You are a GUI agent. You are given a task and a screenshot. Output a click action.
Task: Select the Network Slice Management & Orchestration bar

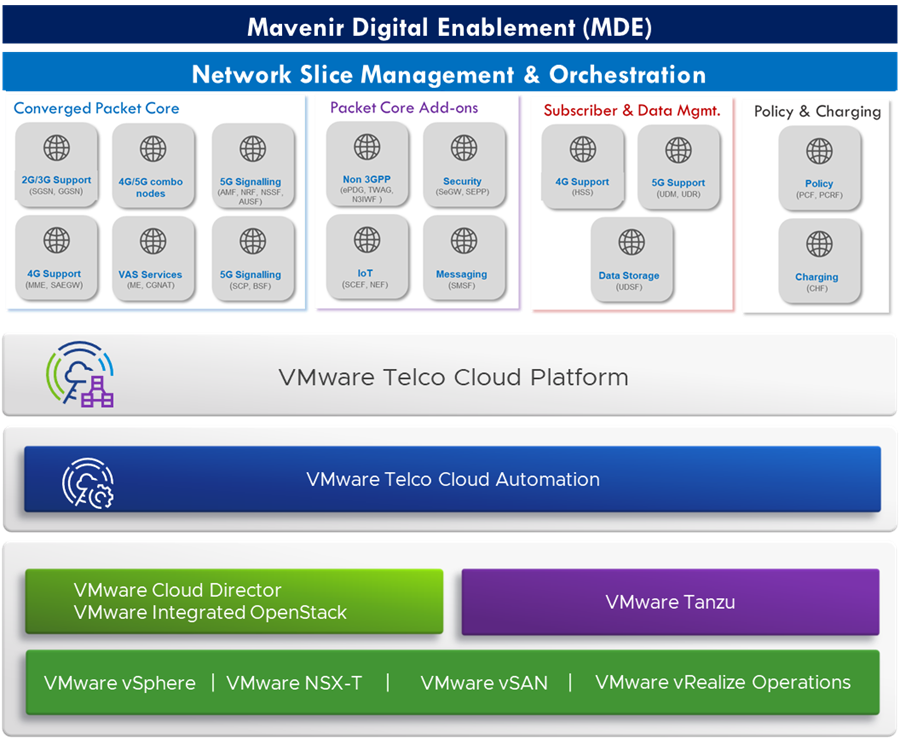(449, 72)
